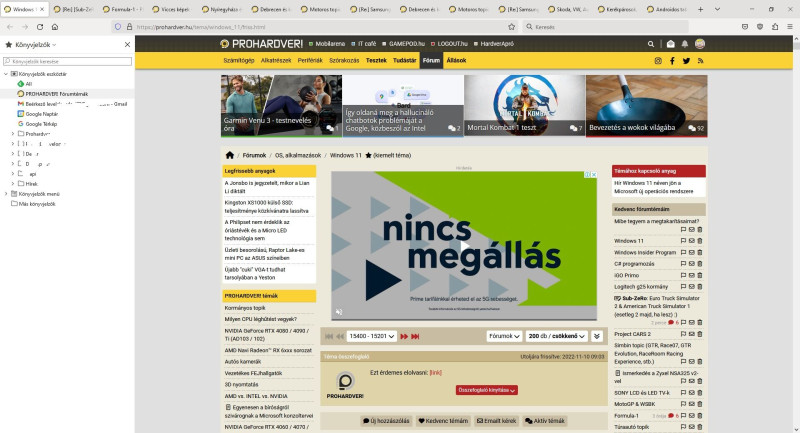The image size is (800, 433).
Task: Open the site search magnifier icon
Action: [651, 44]
